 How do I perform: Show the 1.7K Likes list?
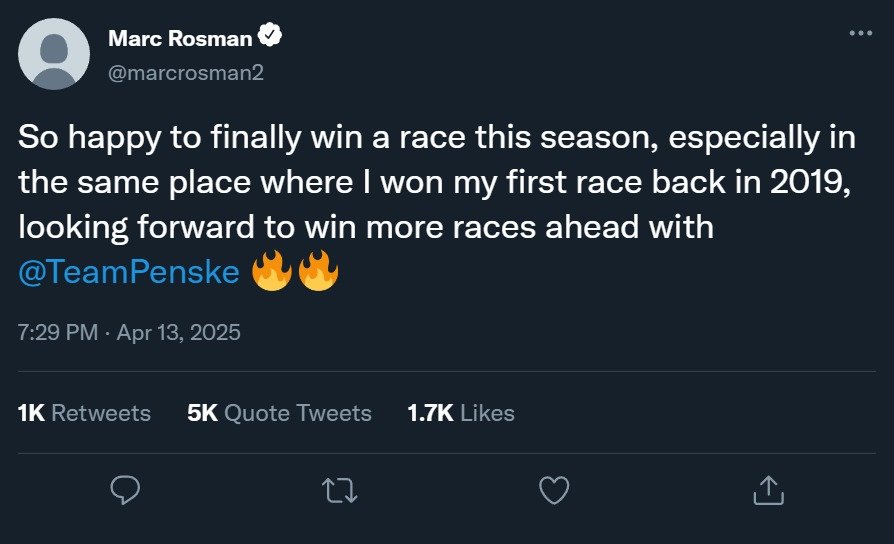coord(461,413)
